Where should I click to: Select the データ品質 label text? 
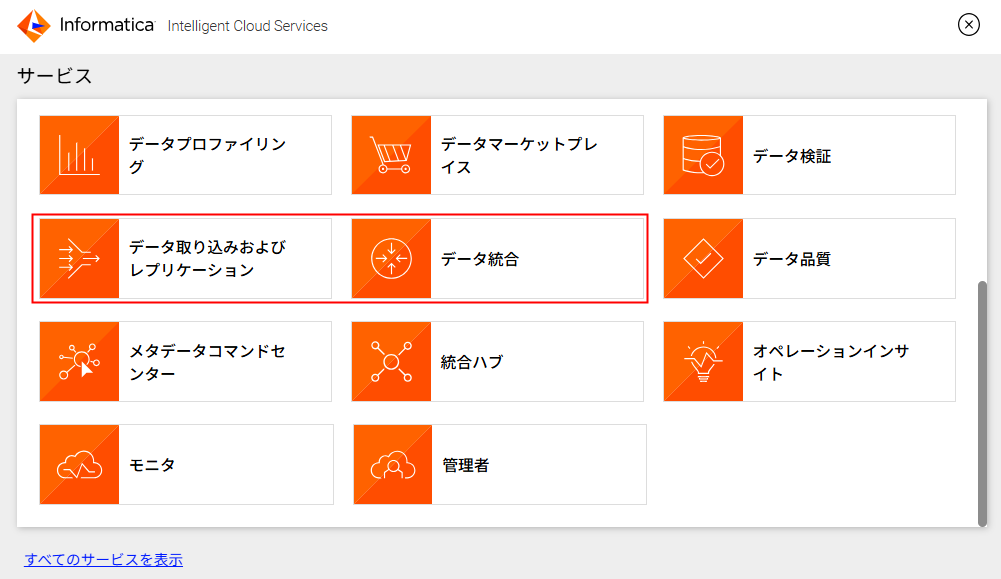[x=792, y=259]
